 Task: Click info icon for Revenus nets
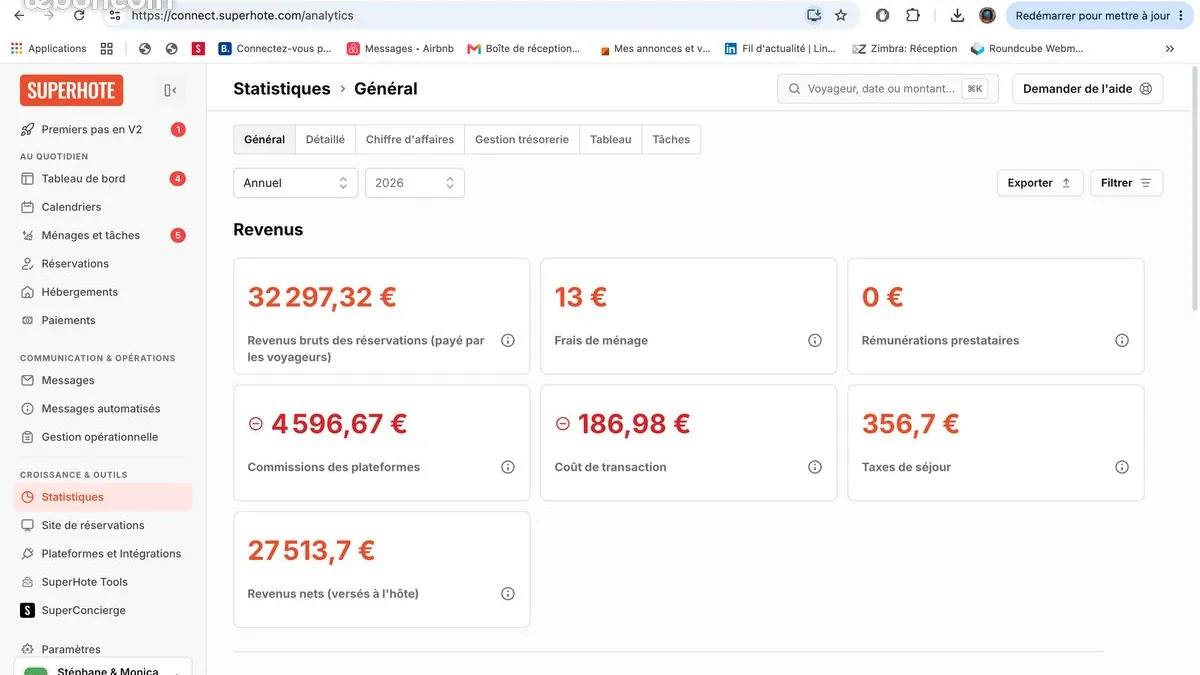(x=508, y=594)
